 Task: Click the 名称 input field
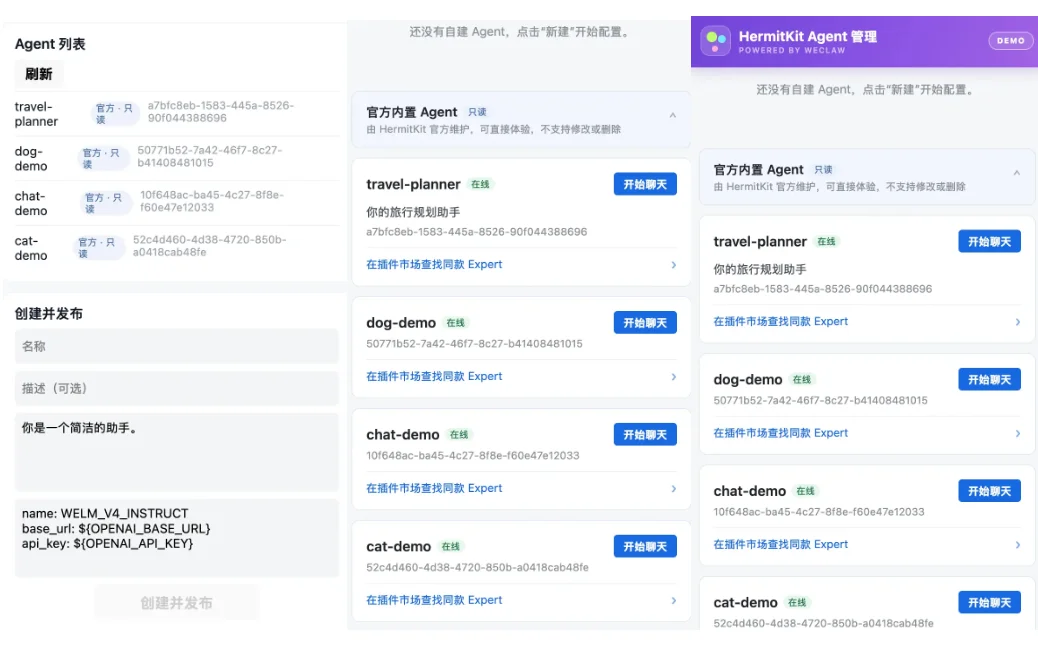[x=177, y=346]
